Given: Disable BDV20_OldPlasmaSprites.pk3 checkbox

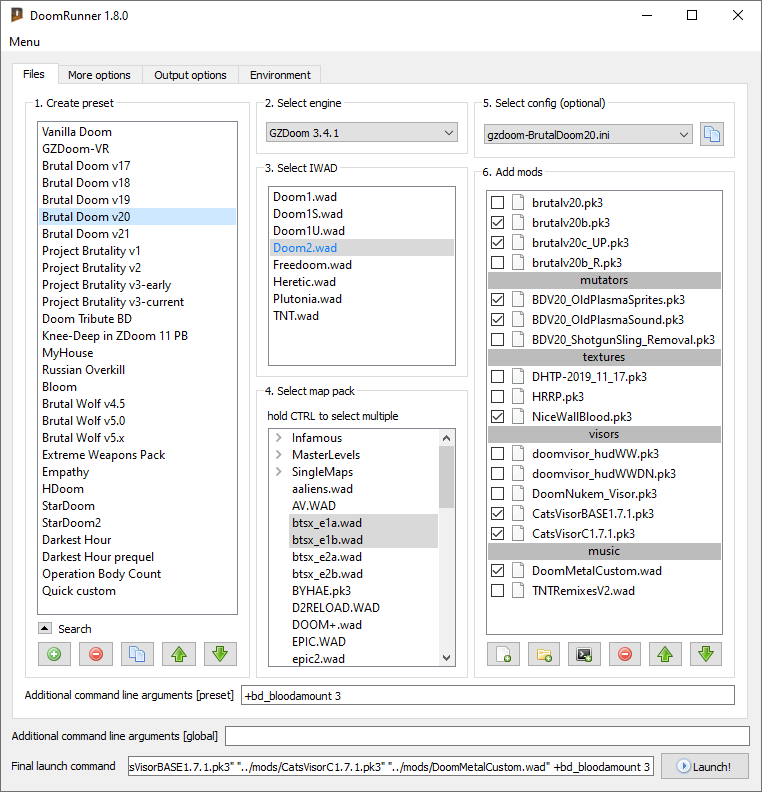Looking at the screenshot, I should (x=497, y=300).
